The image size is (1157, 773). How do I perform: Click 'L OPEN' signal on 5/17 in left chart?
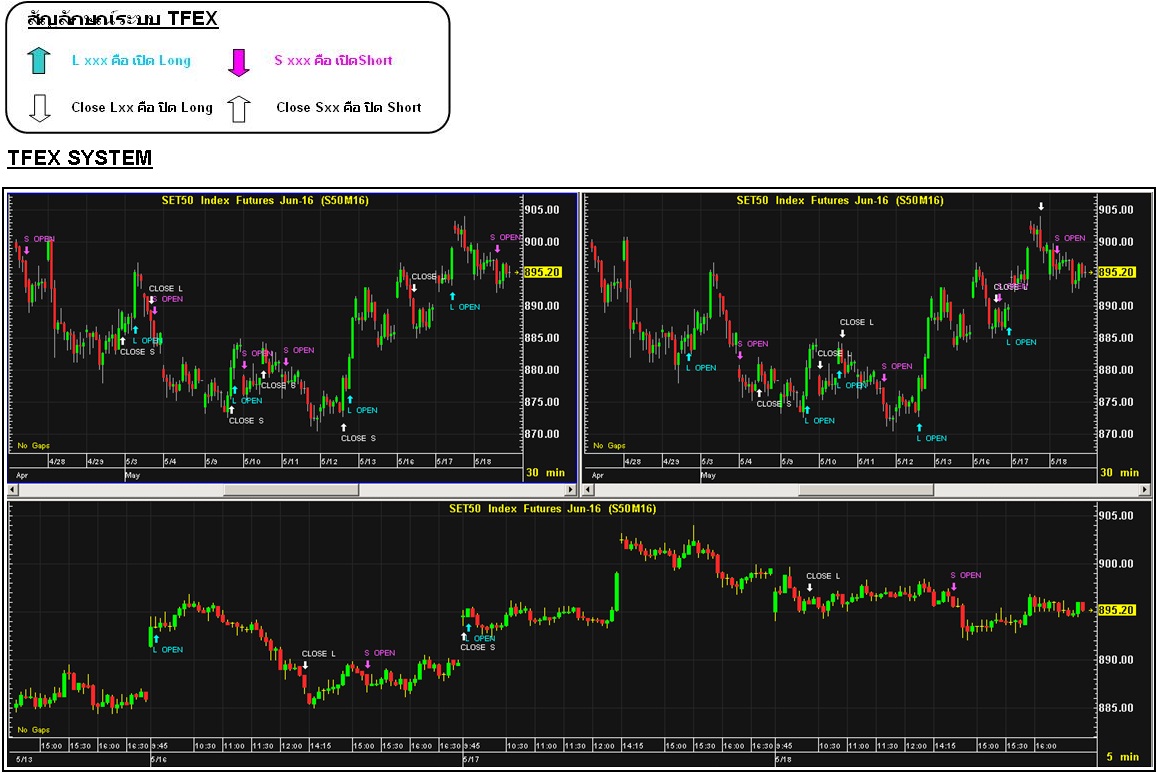click(x=465, y=307)
